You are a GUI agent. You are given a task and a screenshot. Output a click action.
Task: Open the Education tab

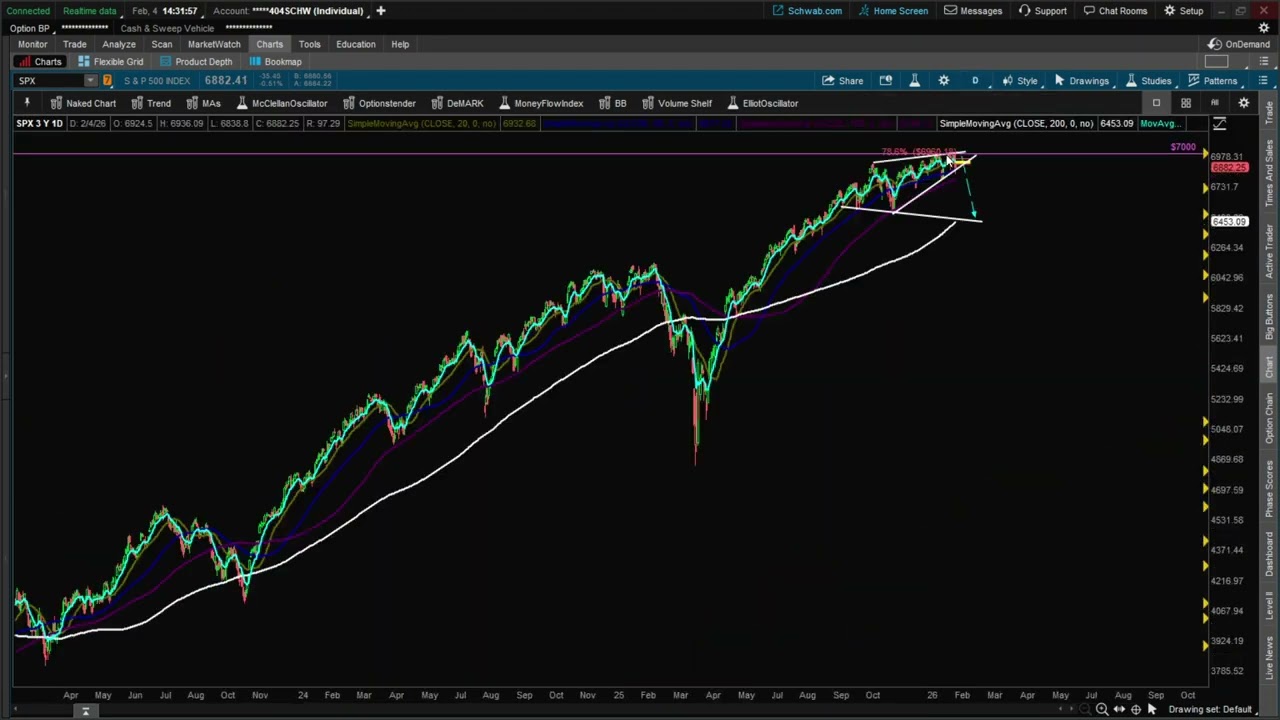pos(355,44)
